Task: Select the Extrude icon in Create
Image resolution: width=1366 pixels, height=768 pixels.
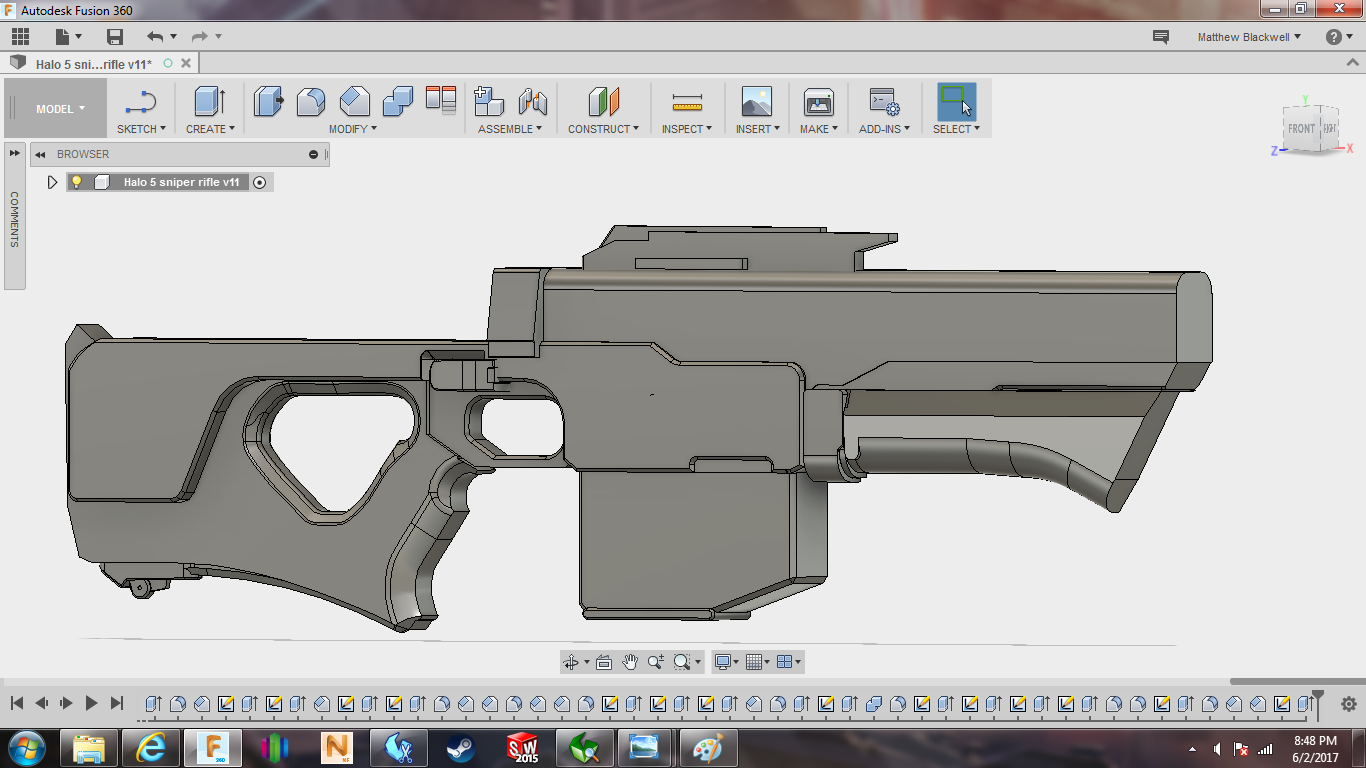Action: pyautogui.click(x=209, y=102)
